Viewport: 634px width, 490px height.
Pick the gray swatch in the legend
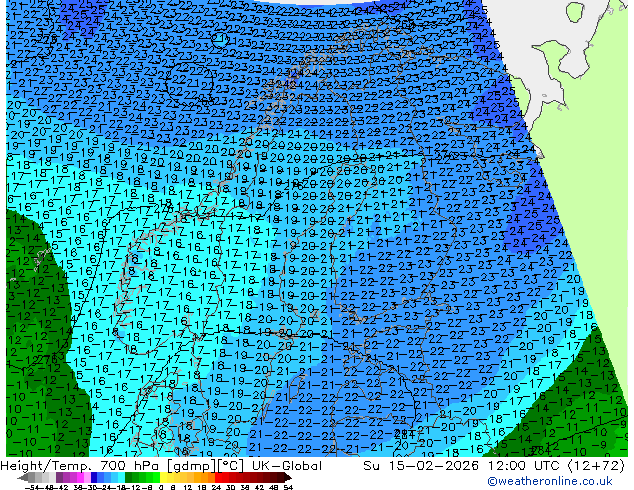(x=32, y=478)
